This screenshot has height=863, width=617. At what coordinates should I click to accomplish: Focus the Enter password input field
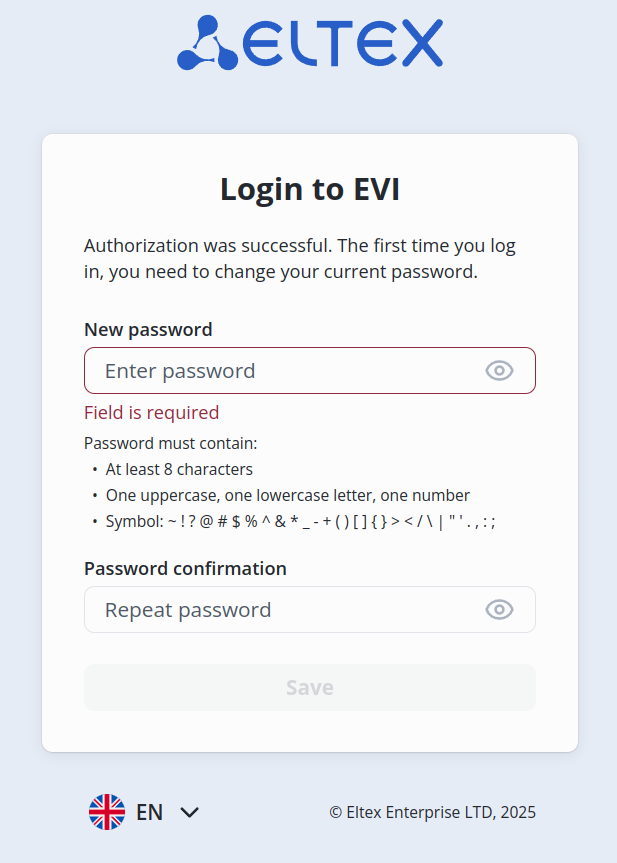pyautogui.click(x=285, y=371)
